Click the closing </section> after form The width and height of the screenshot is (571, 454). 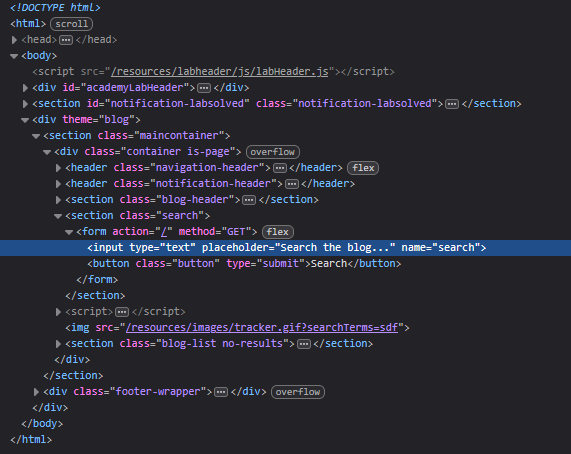[95, 296]
